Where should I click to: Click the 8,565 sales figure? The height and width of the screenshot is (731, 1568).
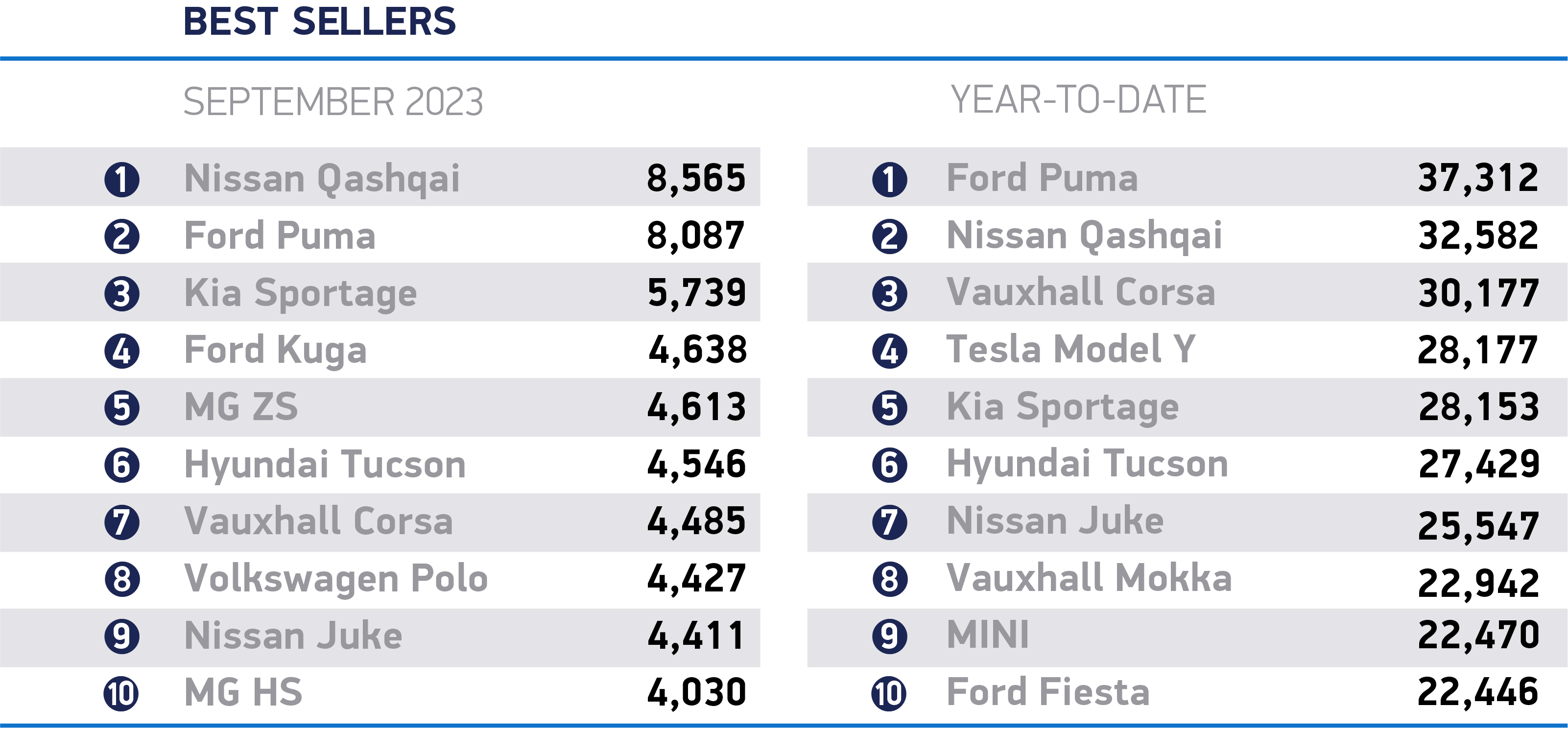point(696,178)
